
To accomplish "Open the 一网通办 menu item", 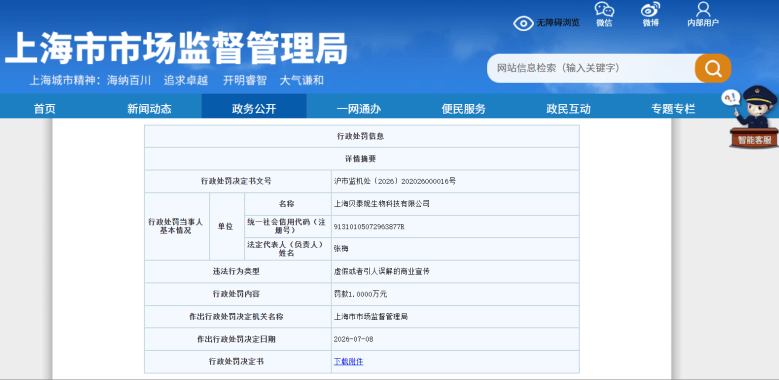I will (x=359, y=109).
